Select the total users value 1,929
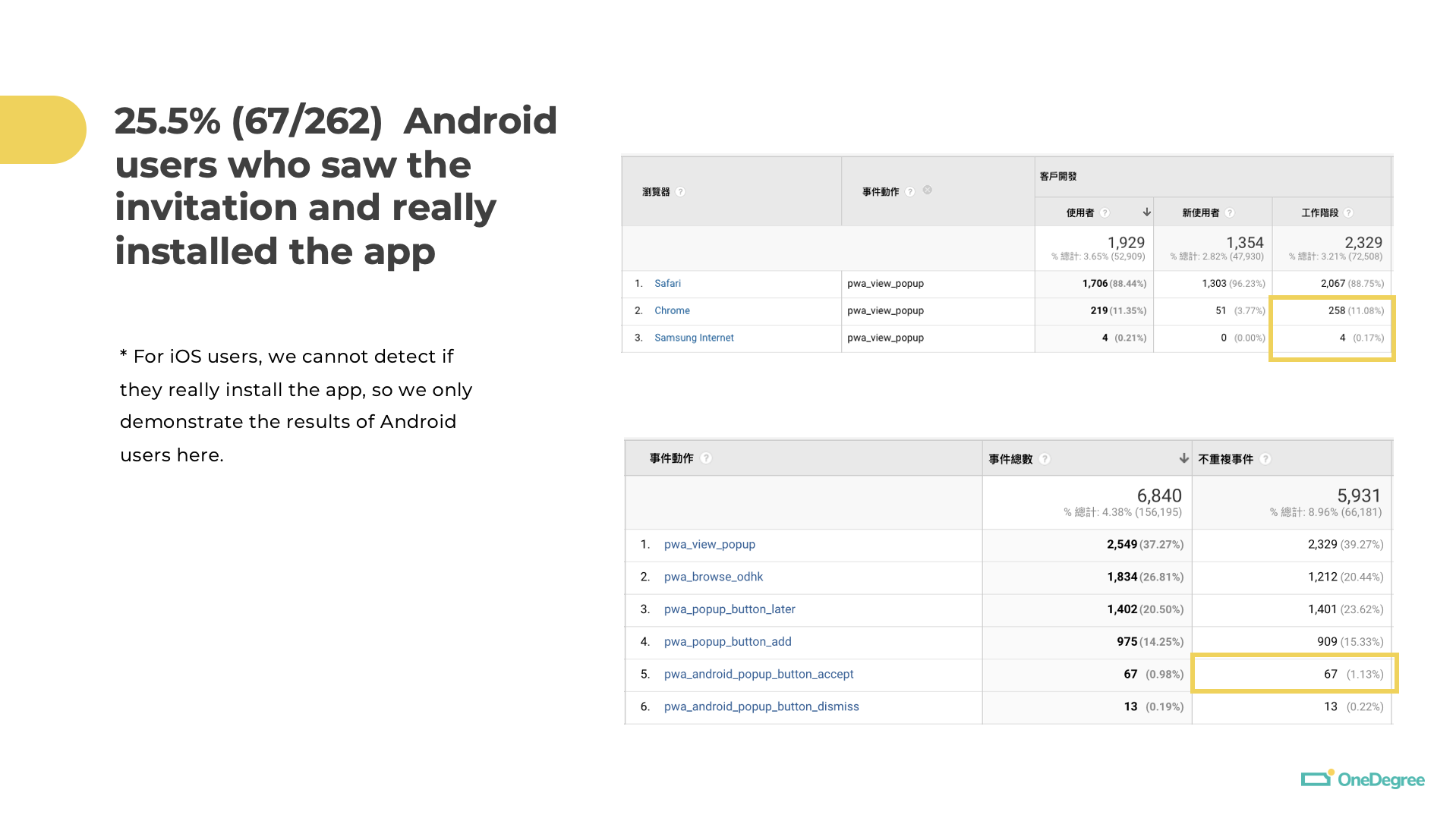 (1126, 243)
